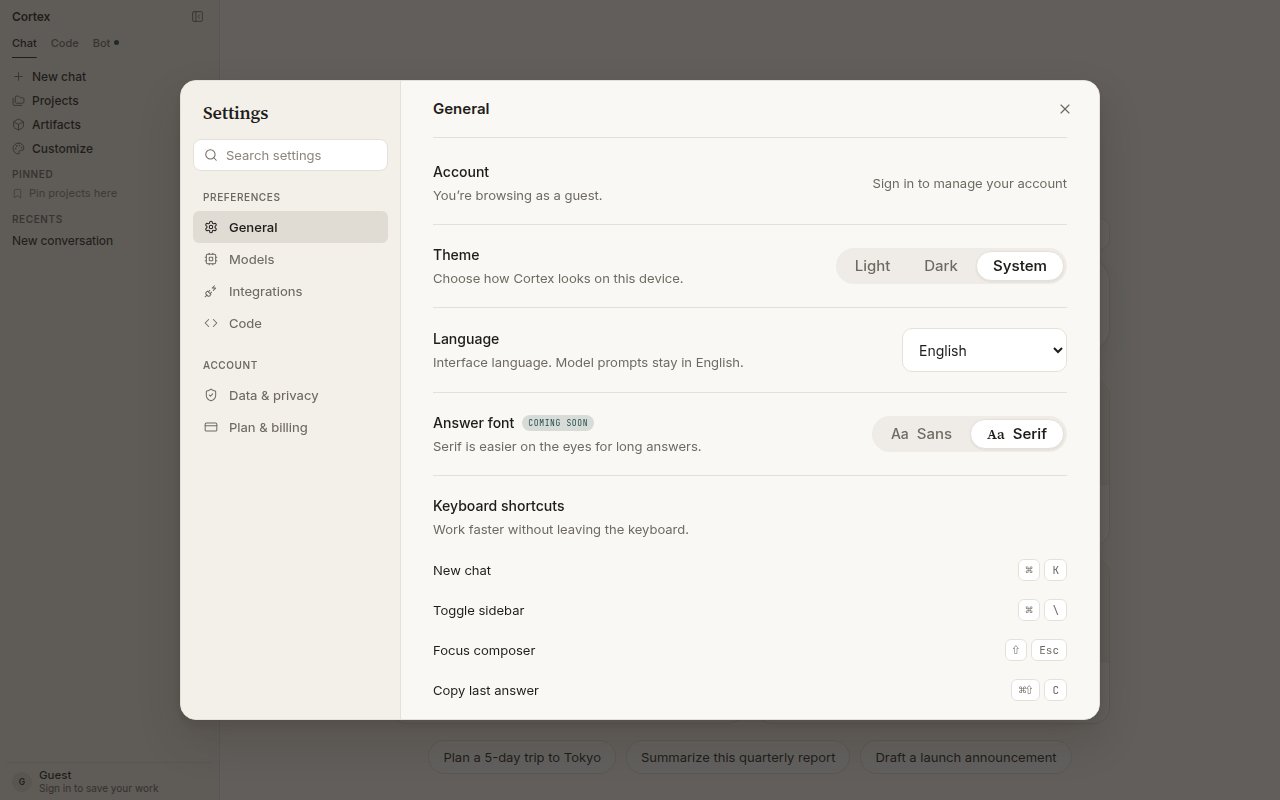This screenshot has width=1280, height=800.
Task: Click Sign in to manage your account
Action: [x=969, y=183]
